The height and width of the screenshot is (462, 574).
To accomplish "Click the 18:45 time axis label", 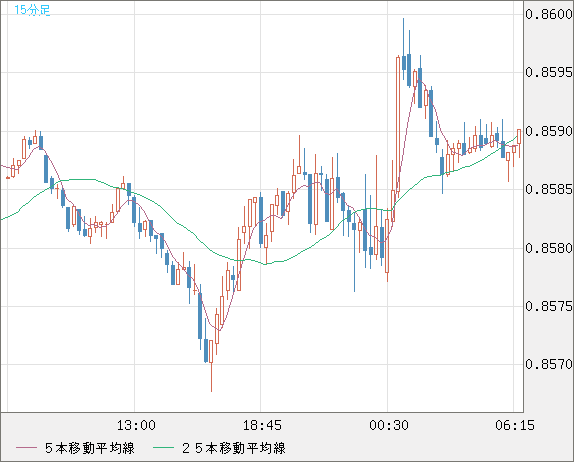I will (262, 425).
